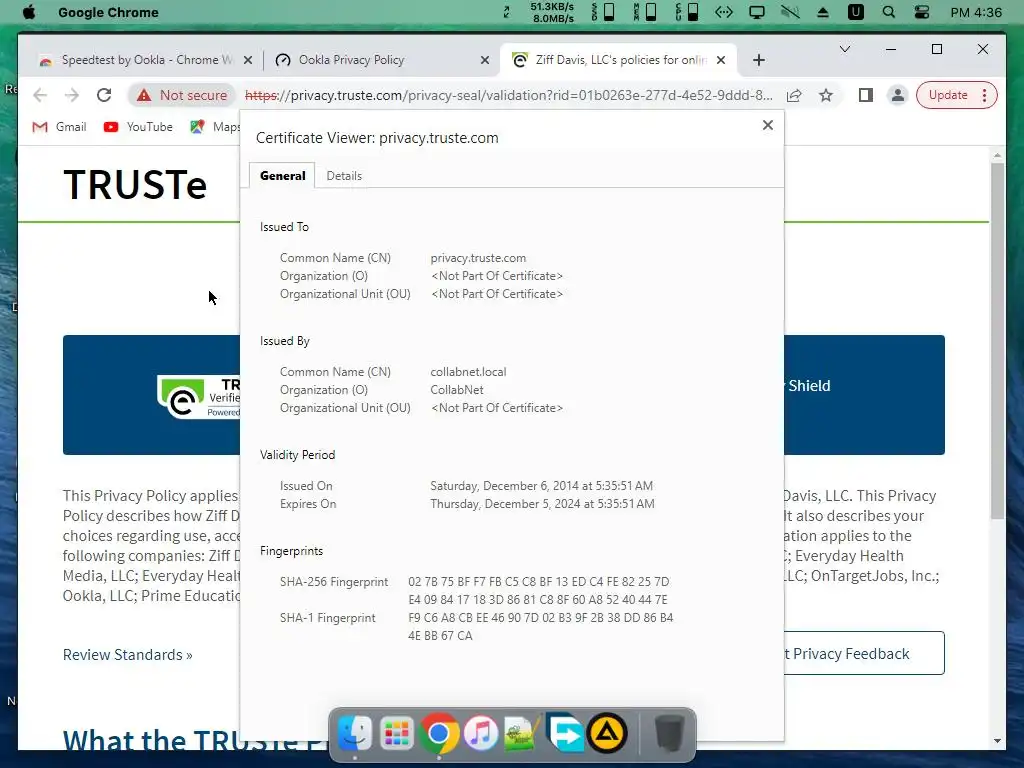Open Google Chrome from the dock
Screen dimensions: 1024x768
[439, 733]
